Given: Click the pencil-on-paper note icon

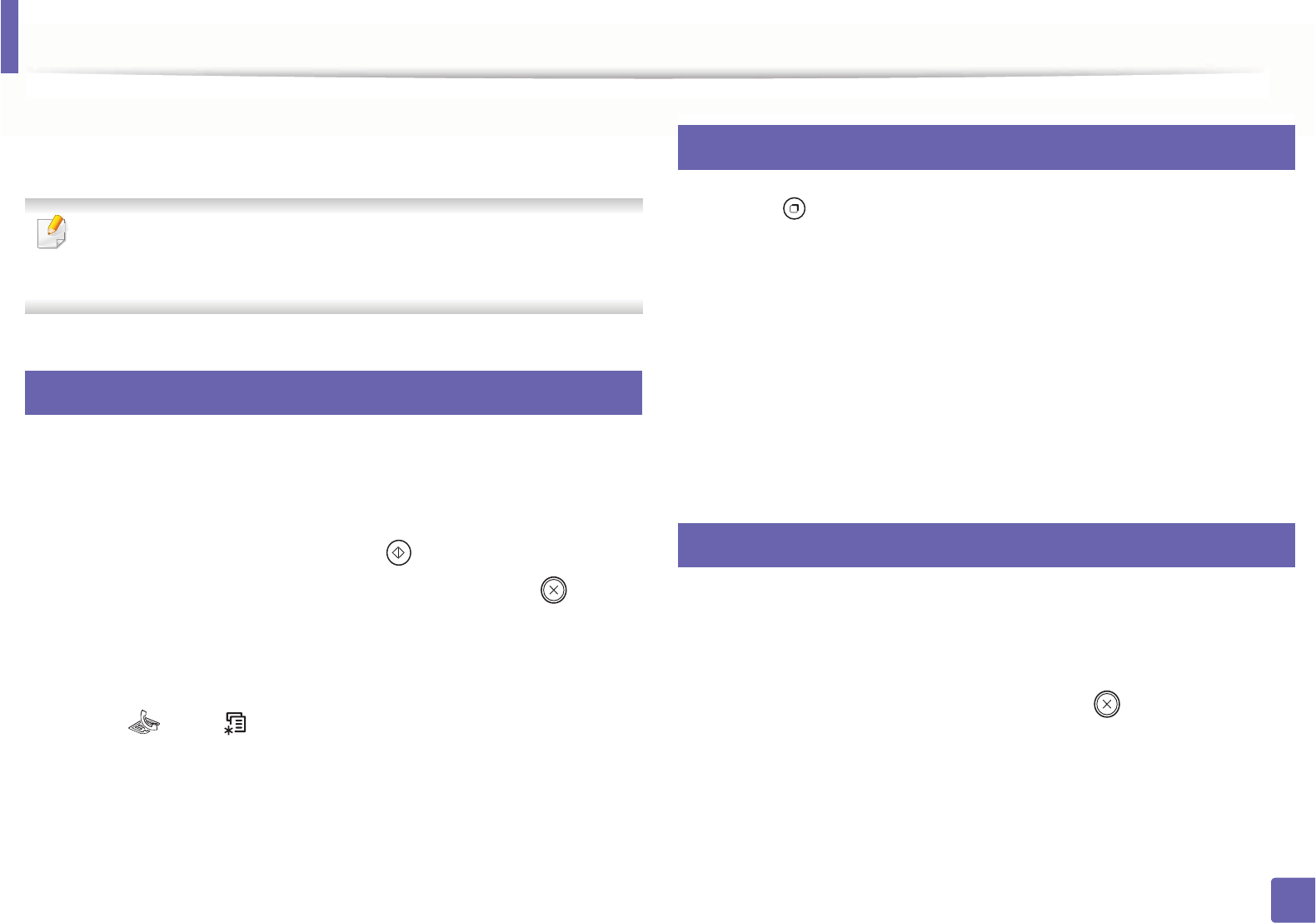Looking at the screenshot, I should coord(52,232).
